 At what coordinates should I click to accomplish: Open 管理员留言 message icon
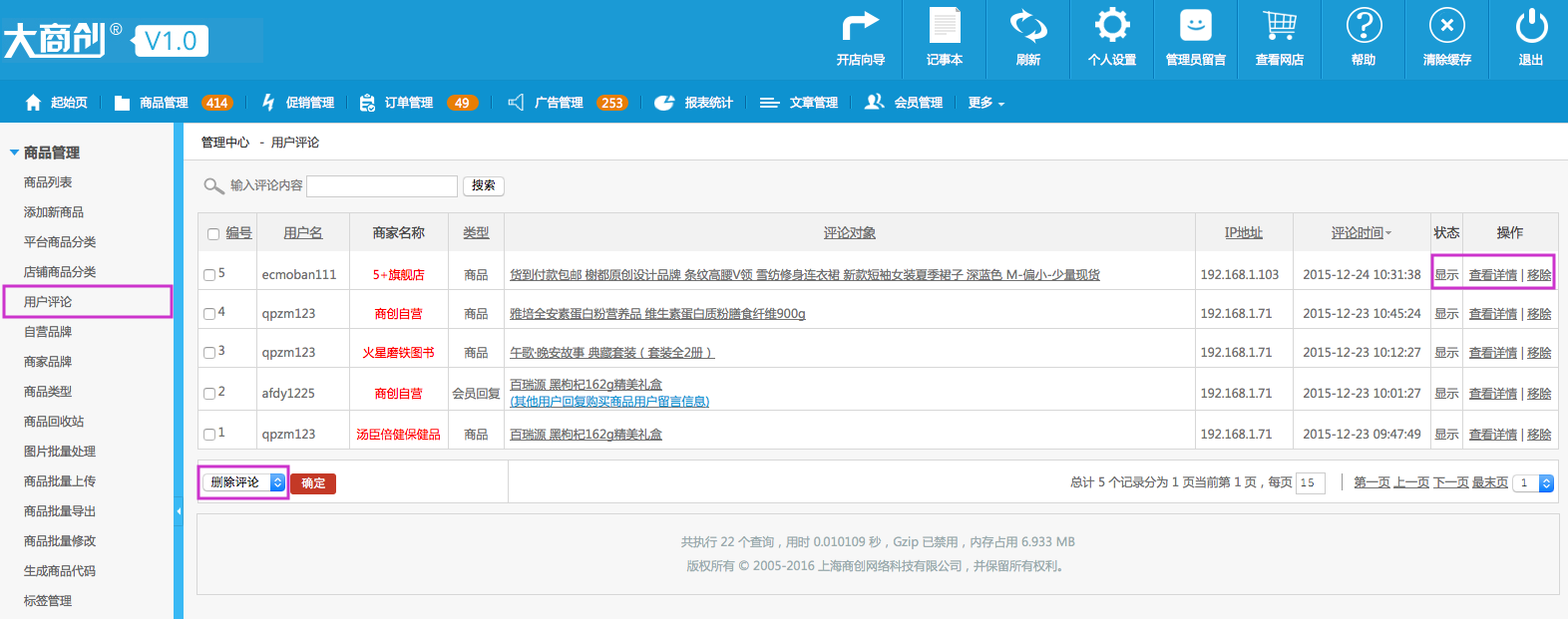point(1195,26)
